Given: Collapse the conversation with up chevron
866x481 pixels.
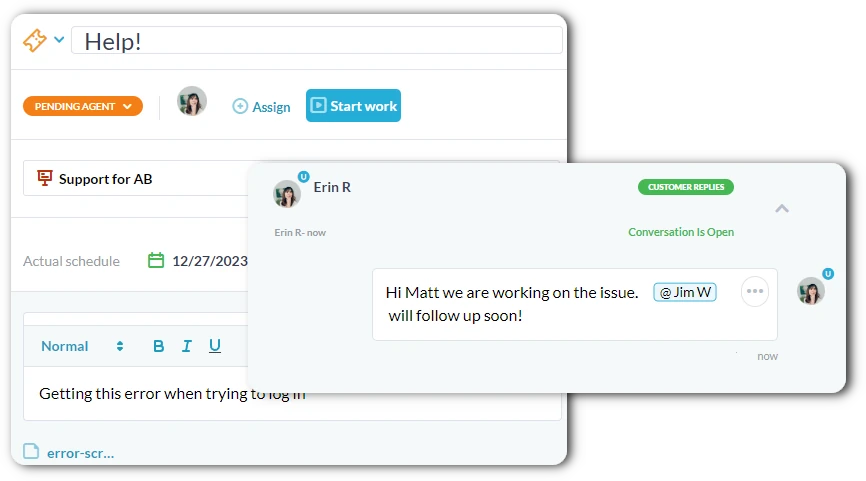Looking at the screenshot, I should pyautogui.click(x=781, y=209).
